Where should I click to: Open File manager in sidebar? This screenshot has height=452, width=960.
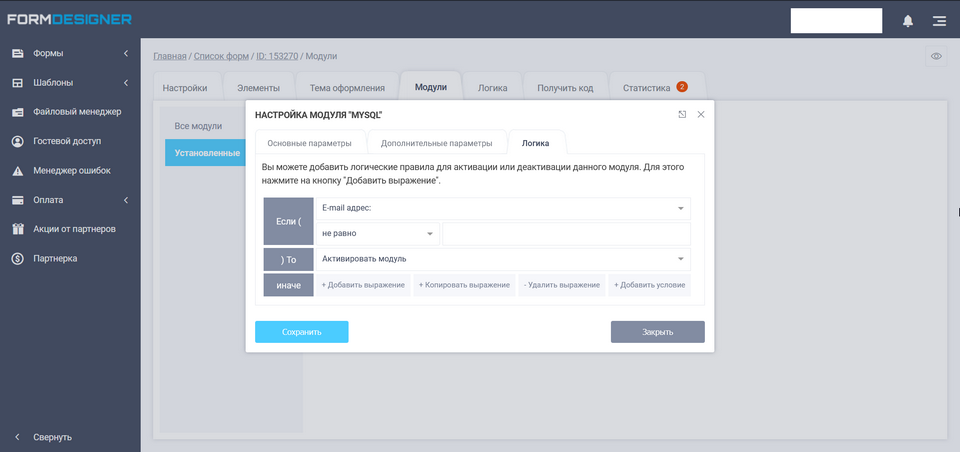pos(77,112)
